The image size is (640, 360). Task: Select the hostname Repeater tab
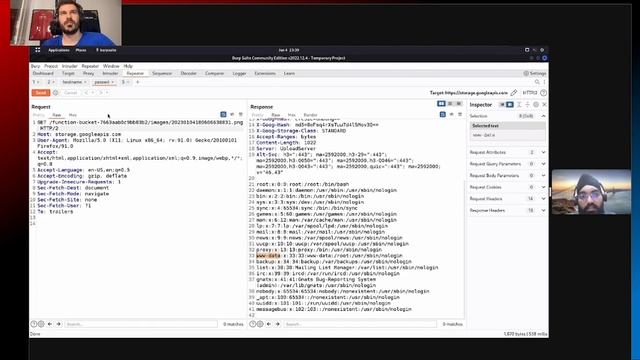(x=73, y=82)
